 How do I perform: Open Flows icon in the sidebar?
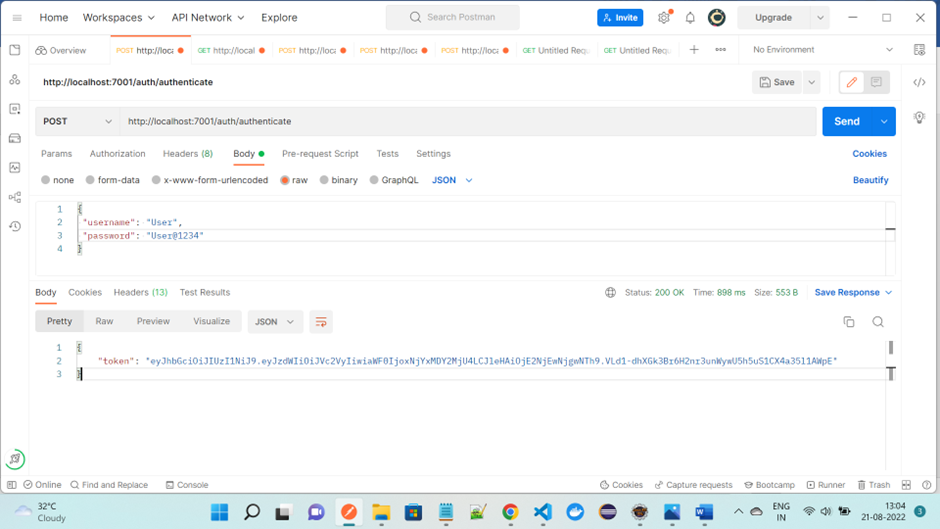[x=15, y=197]
